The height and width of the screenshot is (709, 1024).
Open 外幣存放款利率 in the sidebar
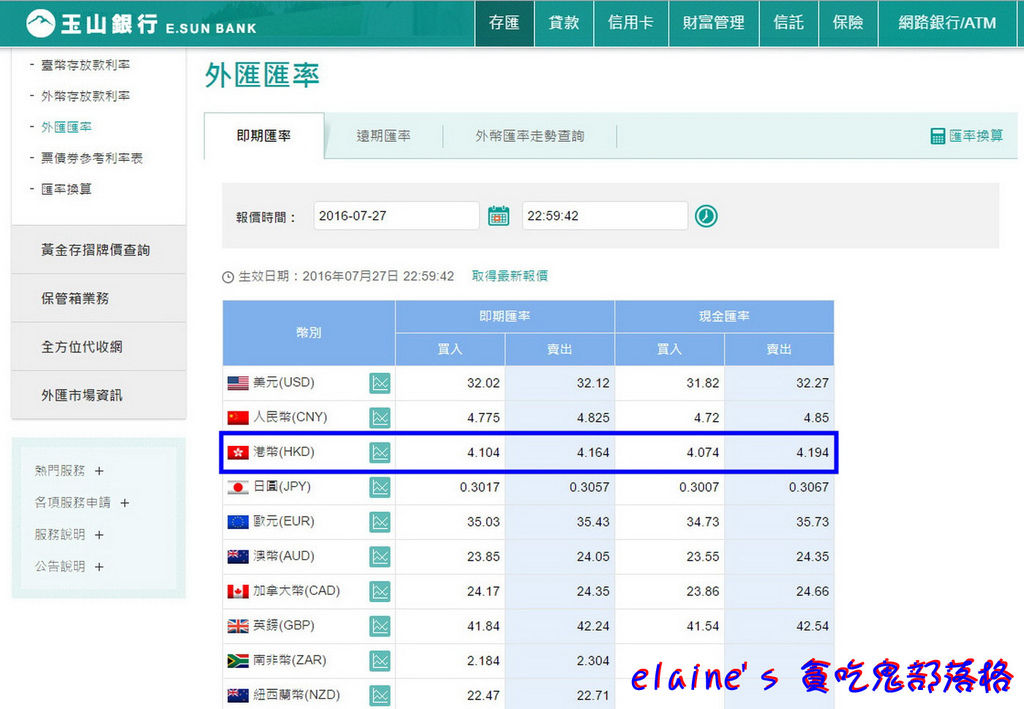click(x=86, y=96)
